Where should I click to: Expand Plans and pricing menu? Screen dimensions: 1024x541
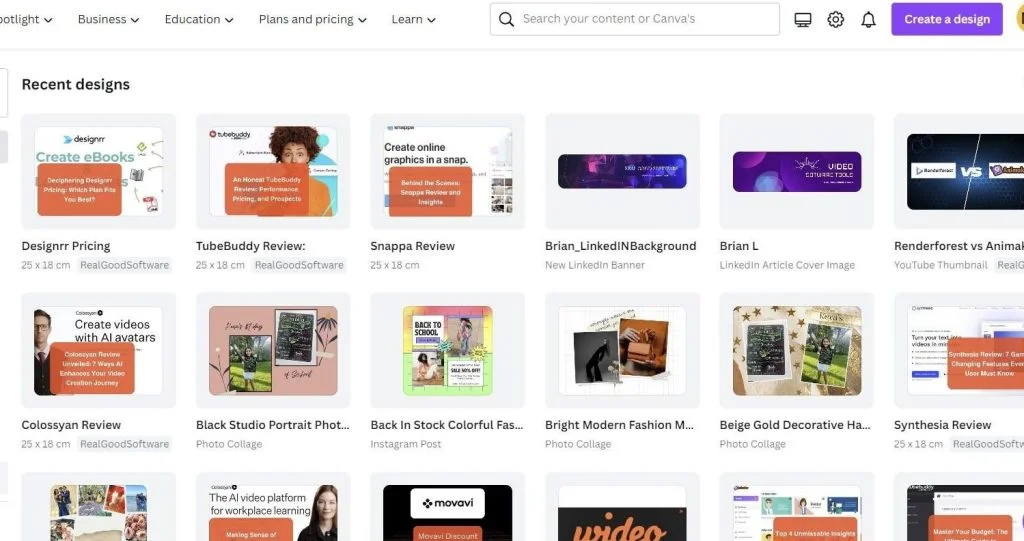tap(313, 20)
